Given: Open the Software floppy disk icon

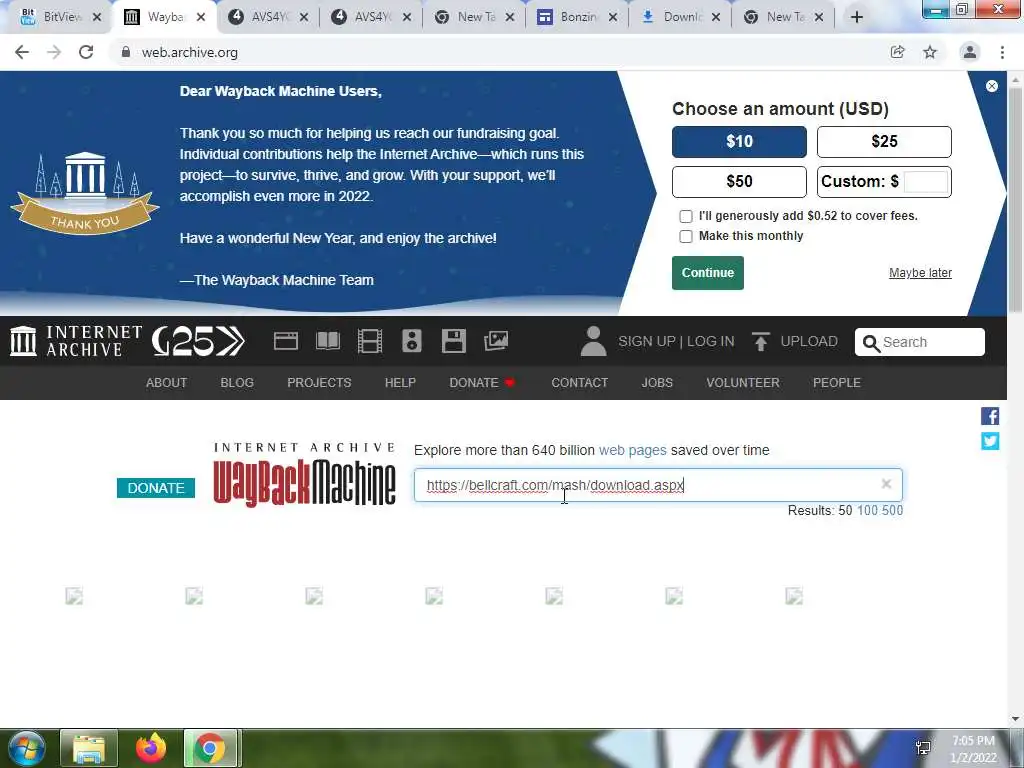Looking at the screenshot, I should [453, 341].
